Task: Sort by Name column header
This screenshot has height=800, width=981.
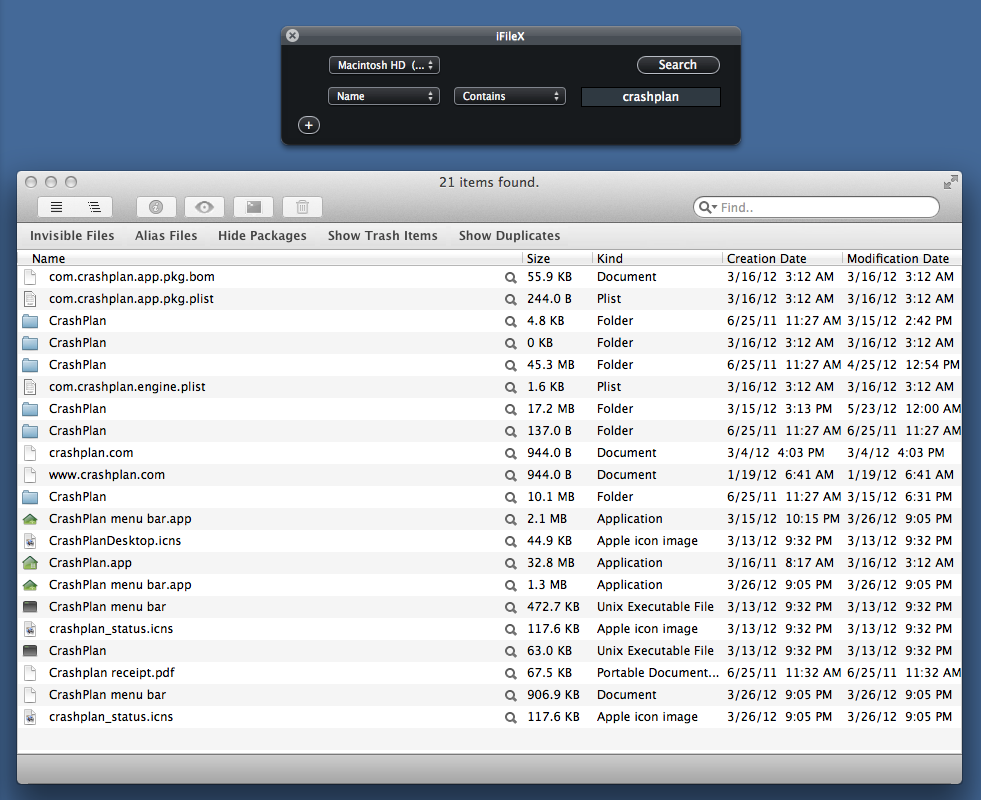Action: [x=270, y=258]
